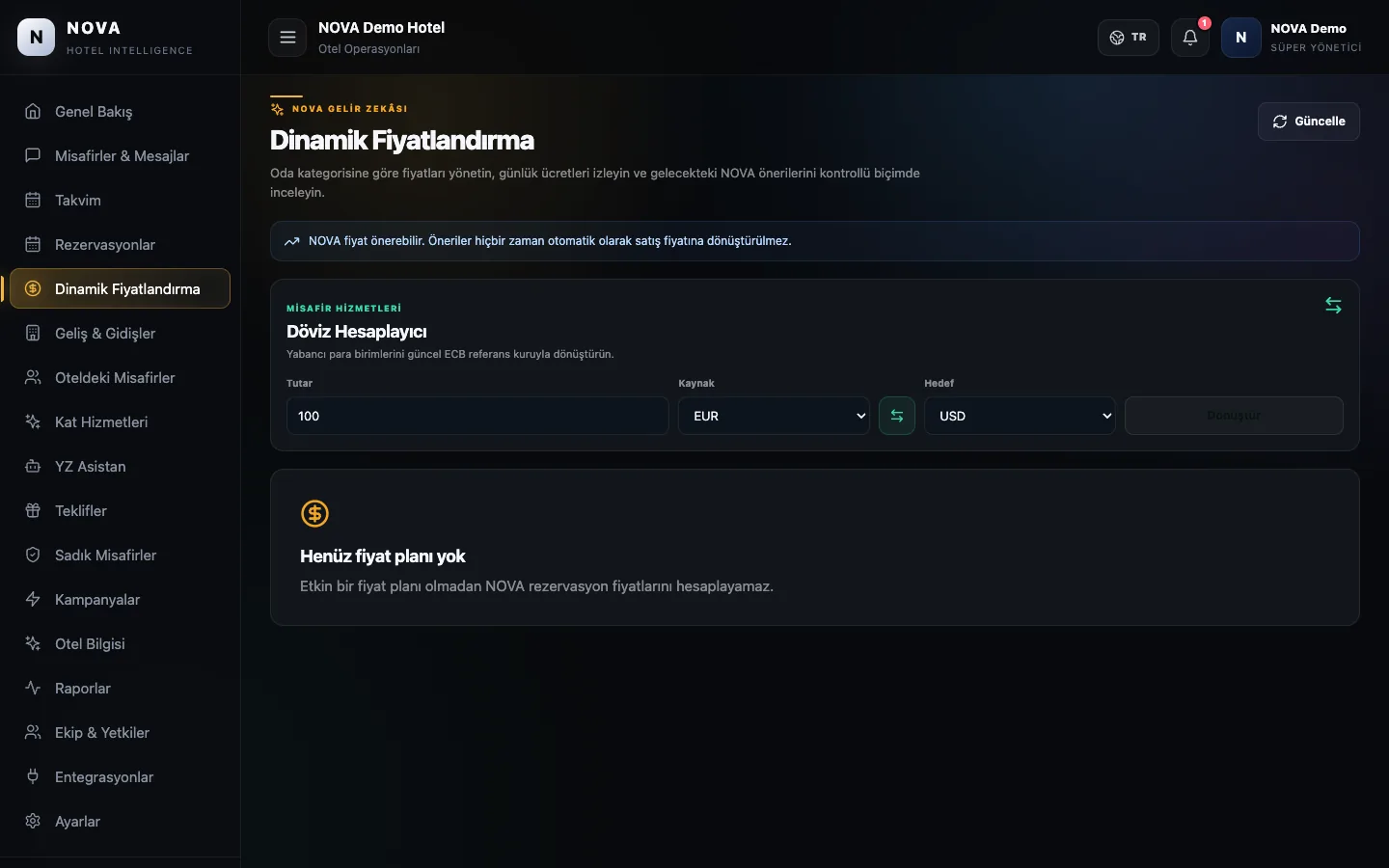Click the Dönüştür convert button
This screenshot has width=1389, height=868.
click(1234, 416)
